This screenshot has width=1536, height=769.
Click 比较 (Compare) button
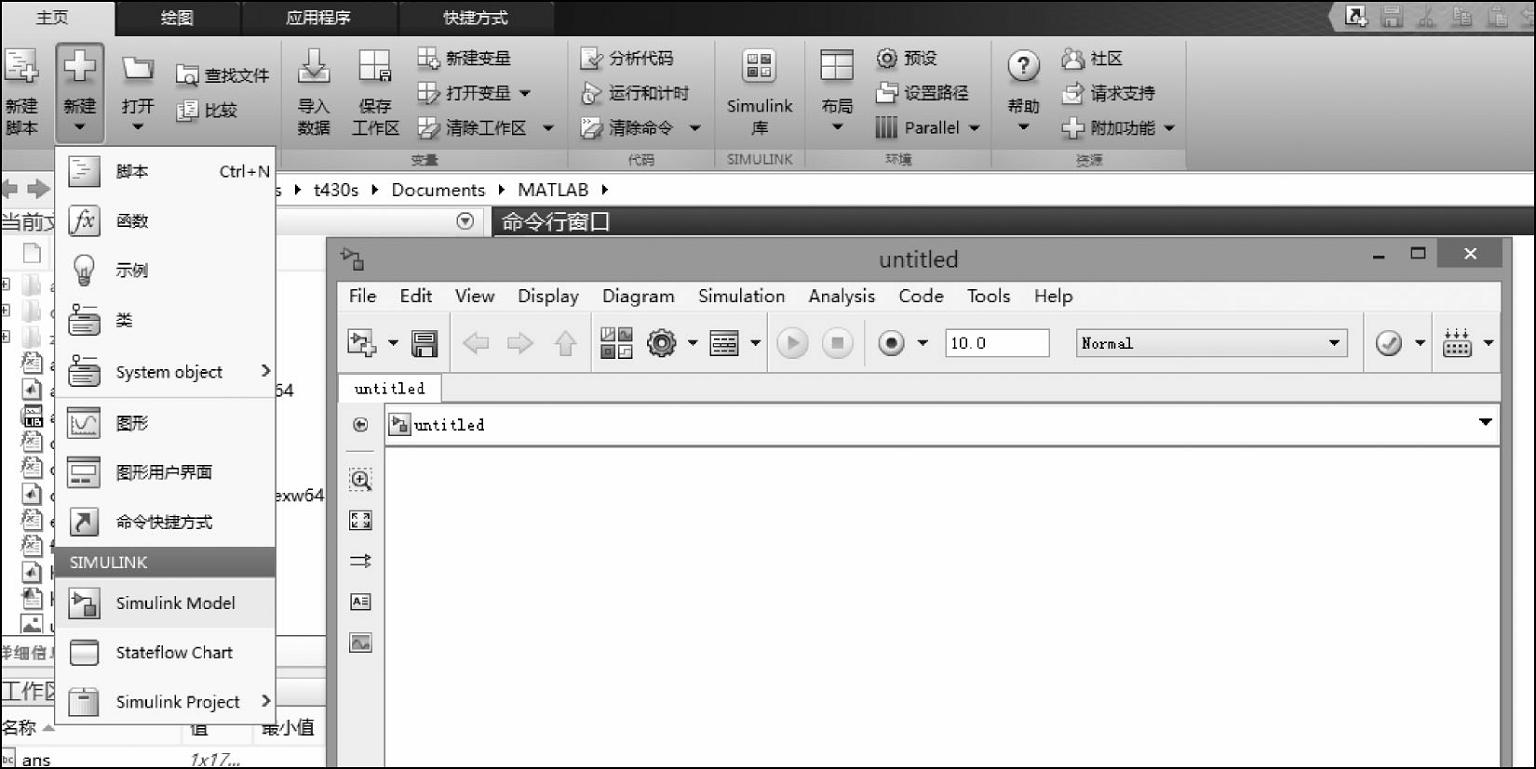pyautogui.click(x=207, y=110)
